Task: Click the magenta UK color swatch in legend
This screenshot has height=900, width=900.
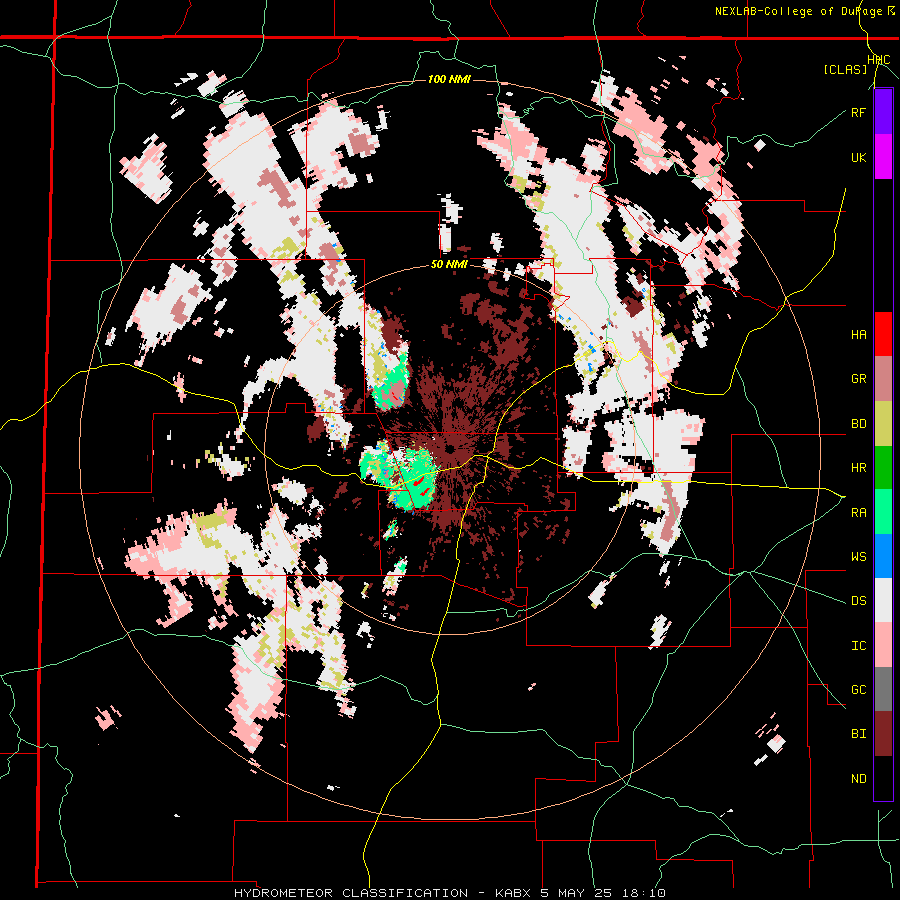Action: [x=883, y=157]
